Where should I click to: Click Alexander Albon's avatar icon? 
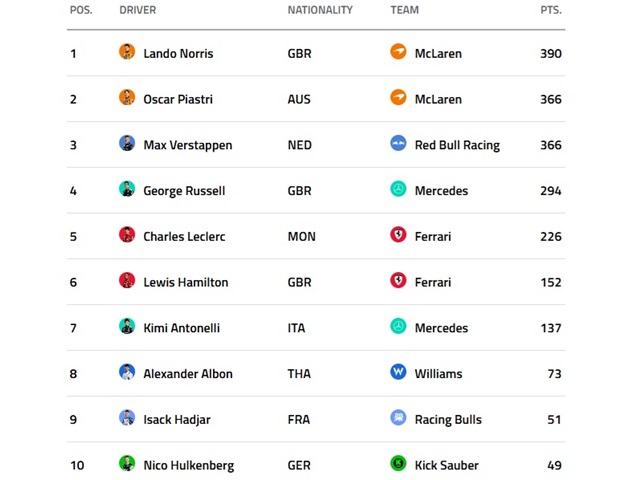click(127, 373)
